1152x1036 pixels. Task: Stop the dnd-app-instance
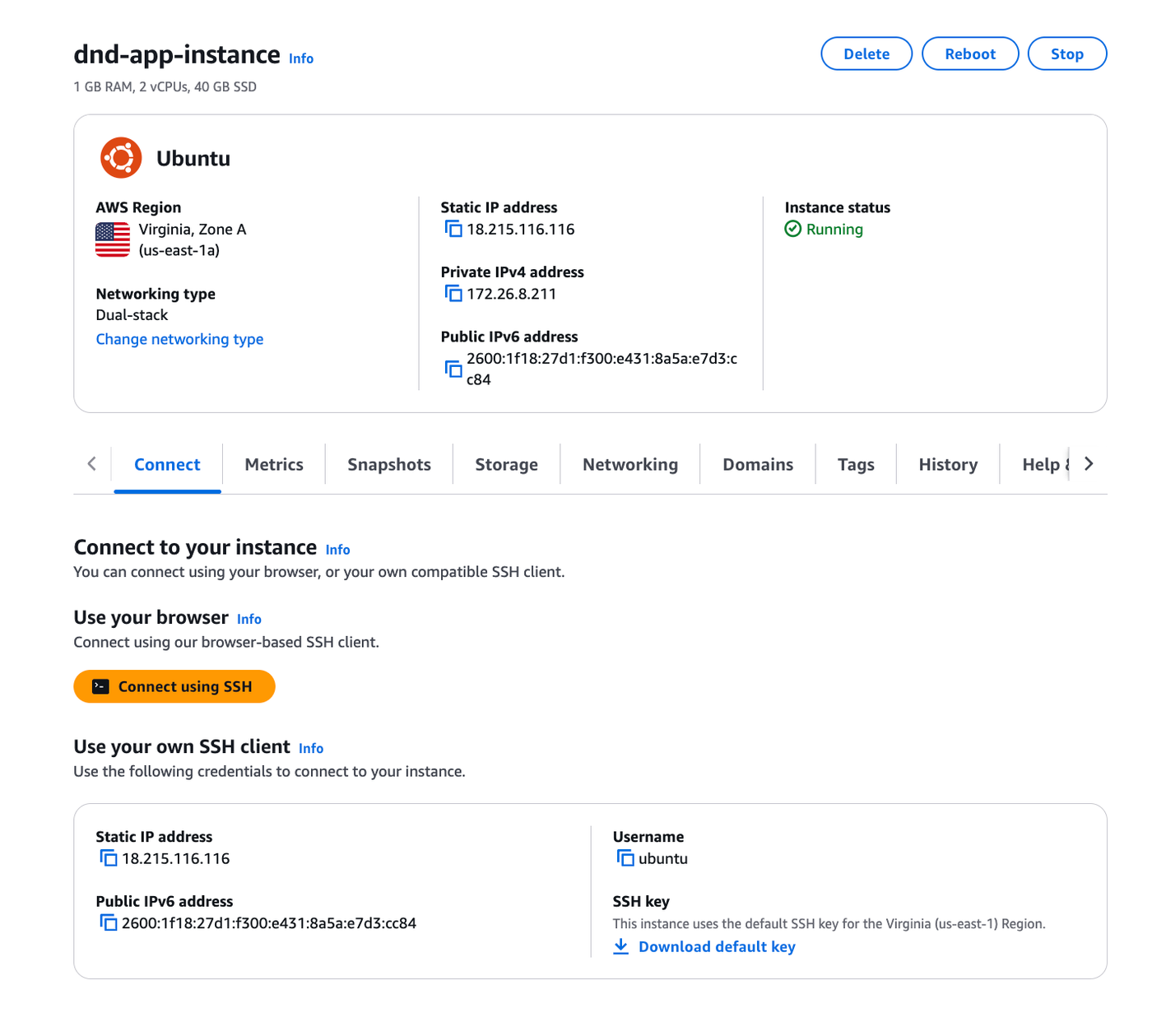point(1066,54)
